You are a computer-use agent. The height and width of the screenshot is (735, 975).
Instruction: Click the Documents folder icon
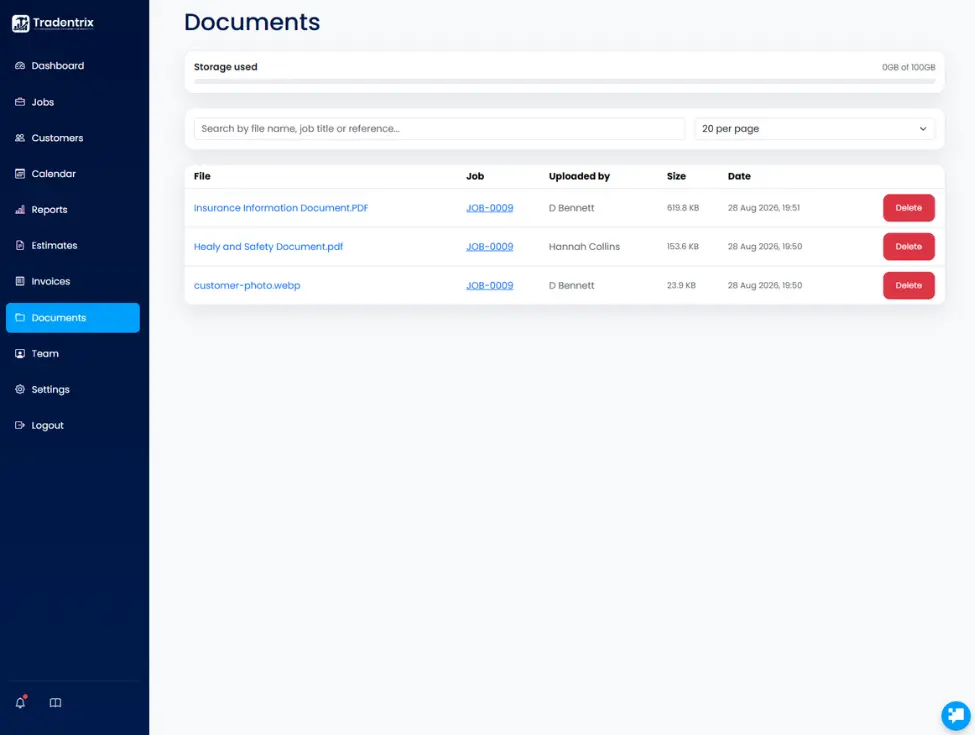click(x=20, y=317)
